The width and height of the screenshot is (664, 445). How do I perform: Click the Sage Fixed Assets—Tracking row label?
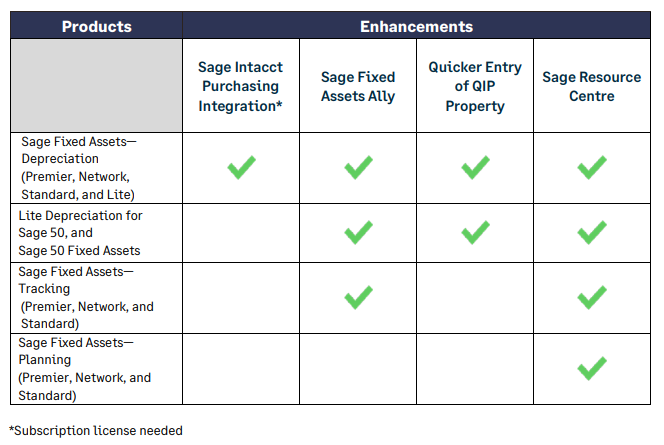click(86, 297)
